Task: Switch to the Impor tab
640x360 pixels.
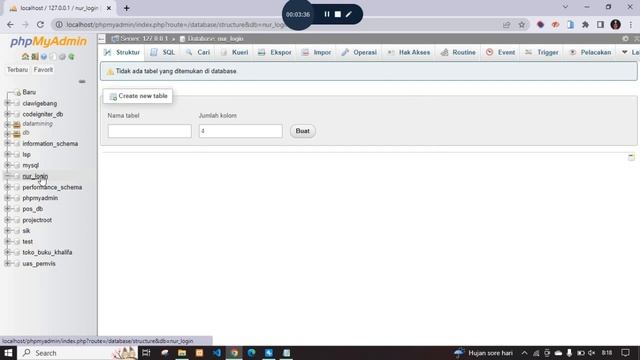Action: pos(317,52)
